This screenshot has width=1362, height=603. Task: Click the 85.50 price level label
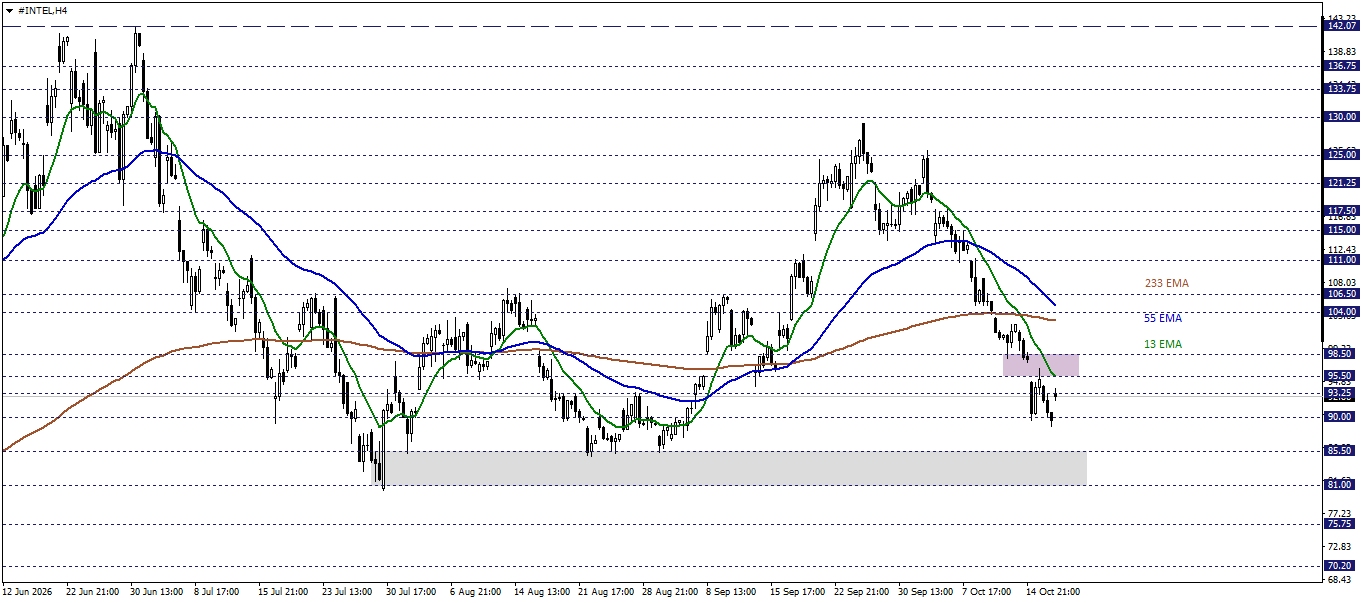tap(1340, 451)
